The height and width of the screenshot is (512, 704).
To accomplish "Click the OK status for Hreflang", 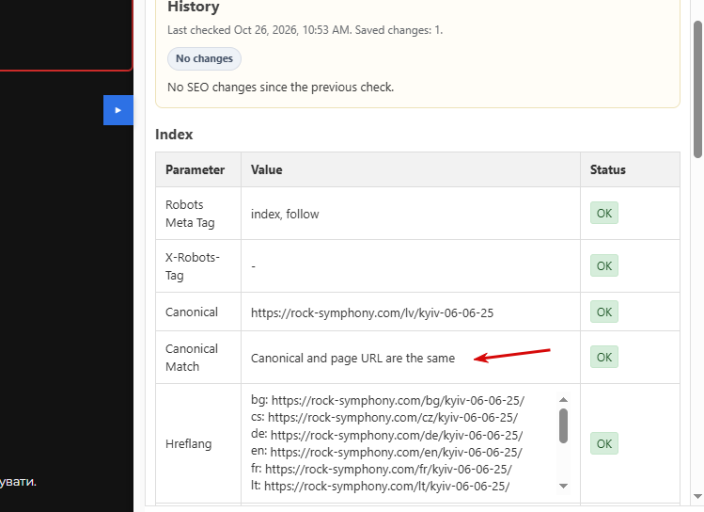I will click(604, 444).
